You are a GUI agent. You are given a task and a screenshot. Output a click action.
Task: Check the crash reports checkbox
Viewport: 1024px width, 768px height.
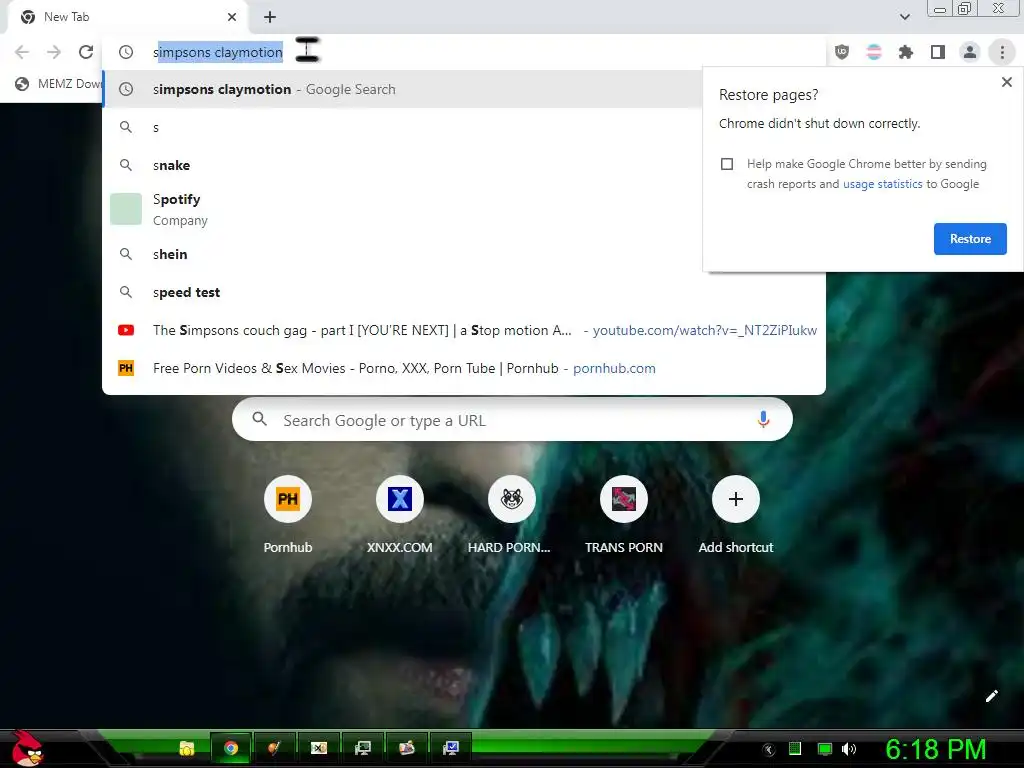click(727, 164)
